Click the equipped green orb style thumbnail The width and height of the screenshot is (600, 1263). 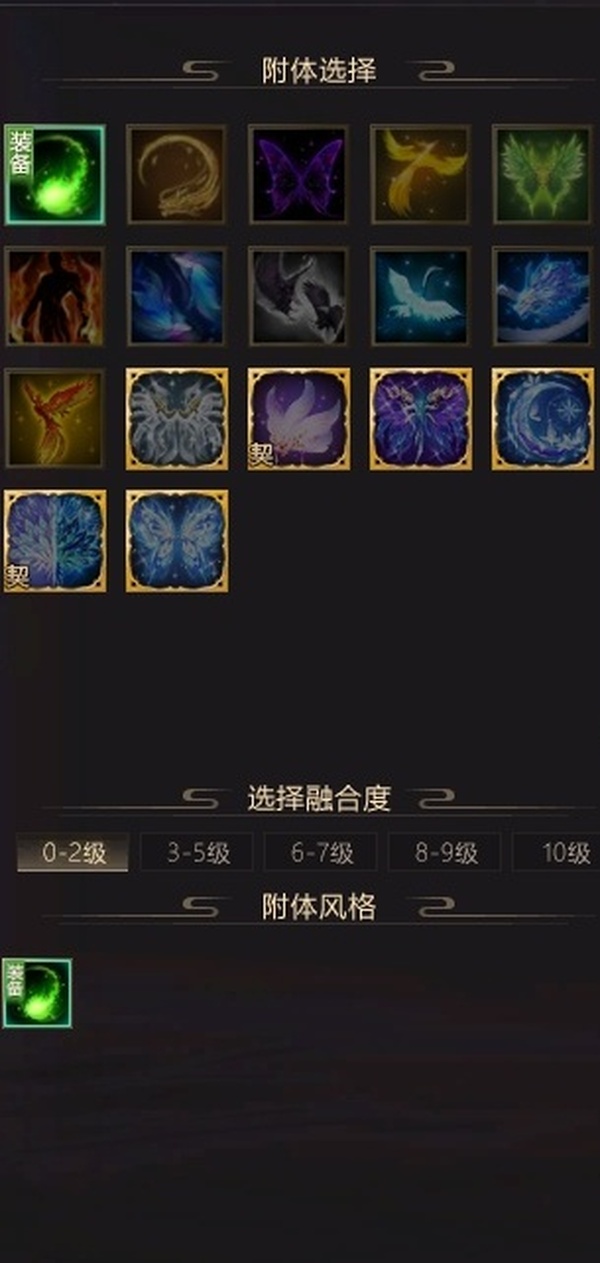pos(37,993)
